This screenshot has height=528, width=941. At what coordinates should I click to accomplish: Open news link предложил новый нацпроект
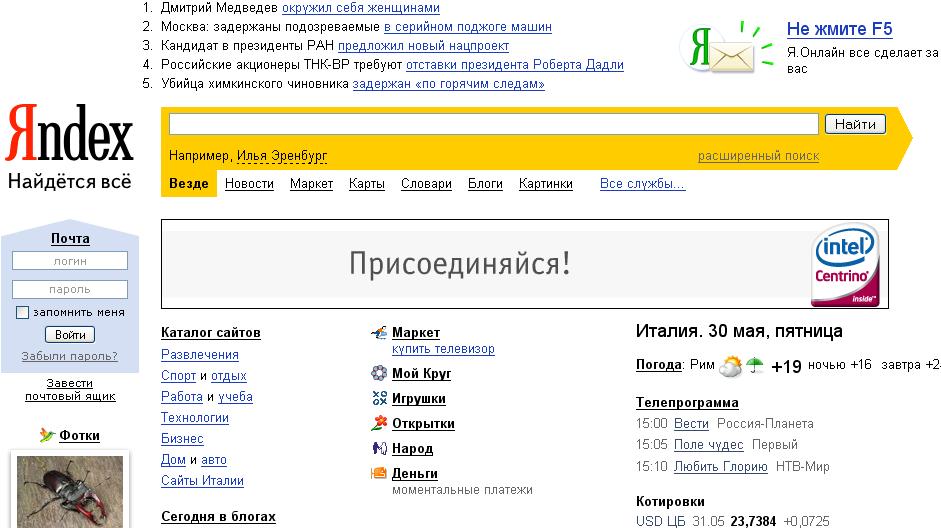(x=423, y=46)
